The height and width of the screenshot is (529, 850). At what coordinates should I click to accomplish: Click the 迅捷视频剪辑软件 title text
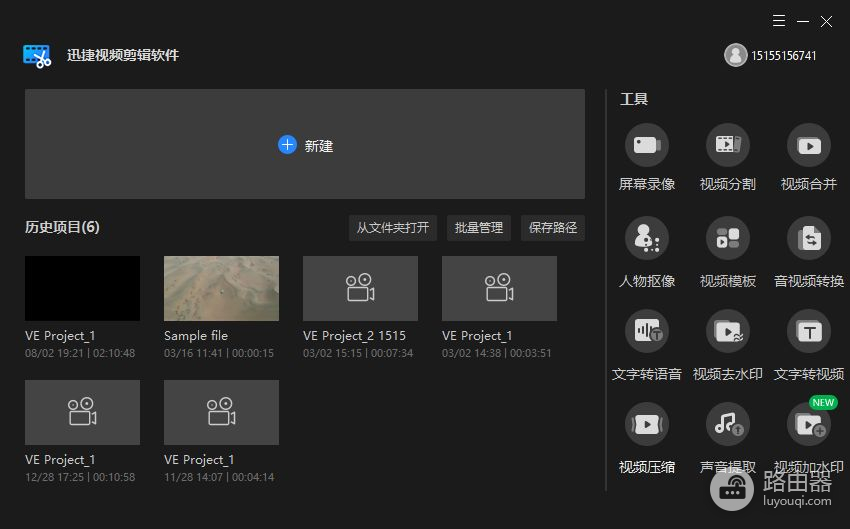(123, 55)
